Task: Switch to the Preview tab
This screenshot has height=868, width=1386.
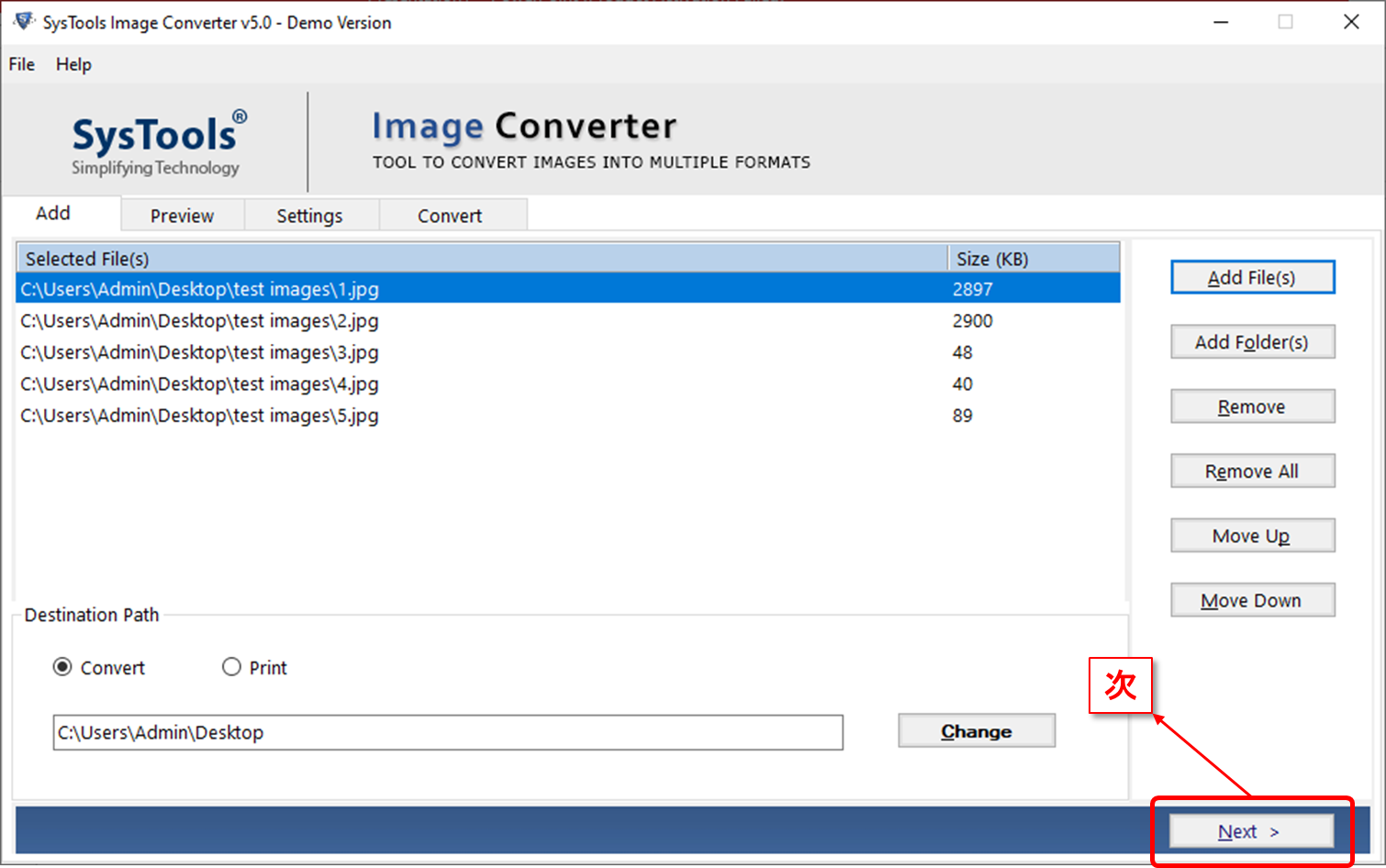Action: [x=181, y=215]
